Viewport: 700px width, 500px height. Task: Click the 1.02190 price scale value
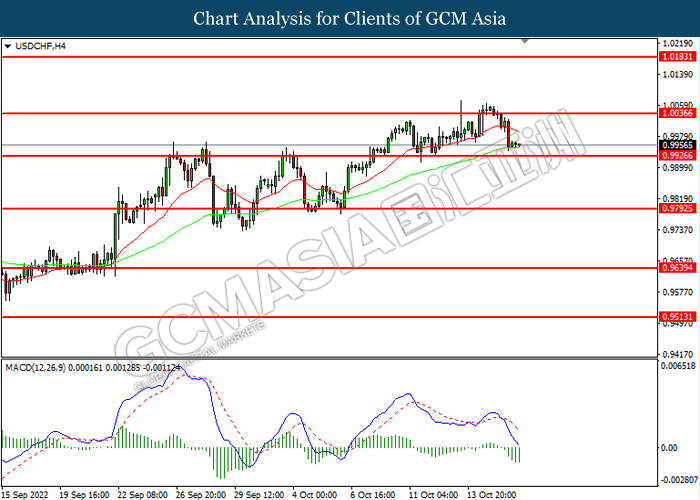678,43
